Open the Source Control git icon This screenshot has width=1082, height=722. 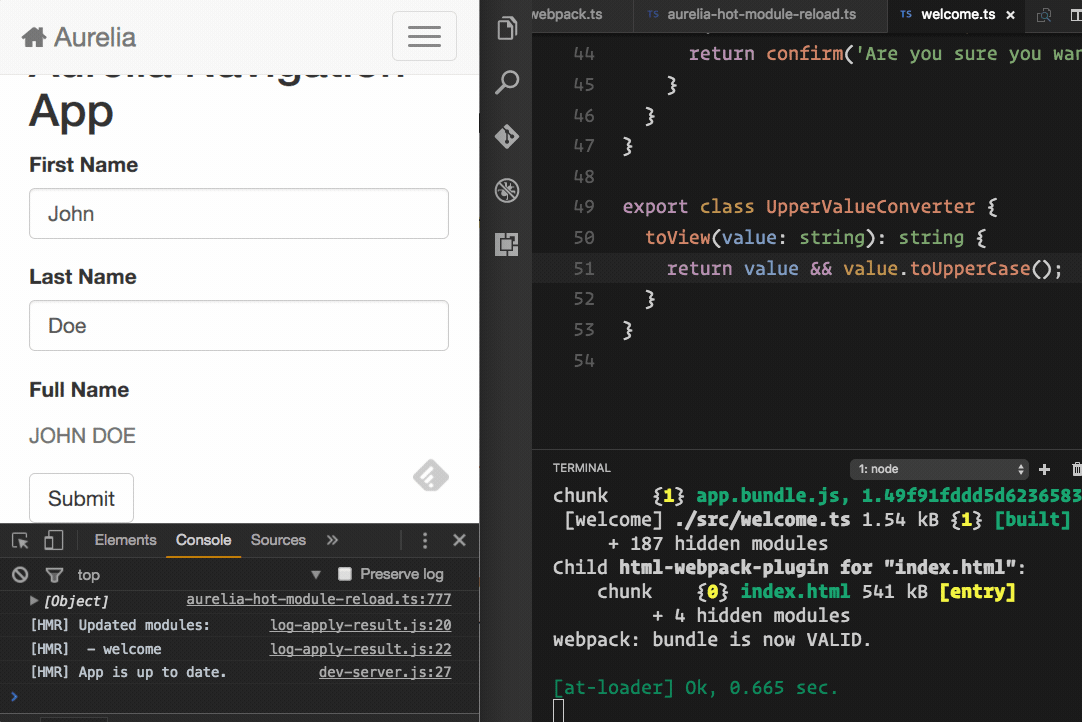(x=507, y=136)
